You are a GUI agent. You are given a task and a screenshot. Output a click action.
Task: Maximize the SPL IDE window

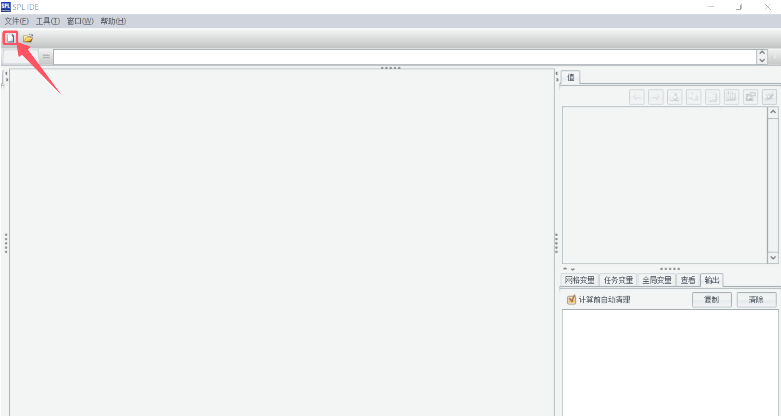point(739,6)
